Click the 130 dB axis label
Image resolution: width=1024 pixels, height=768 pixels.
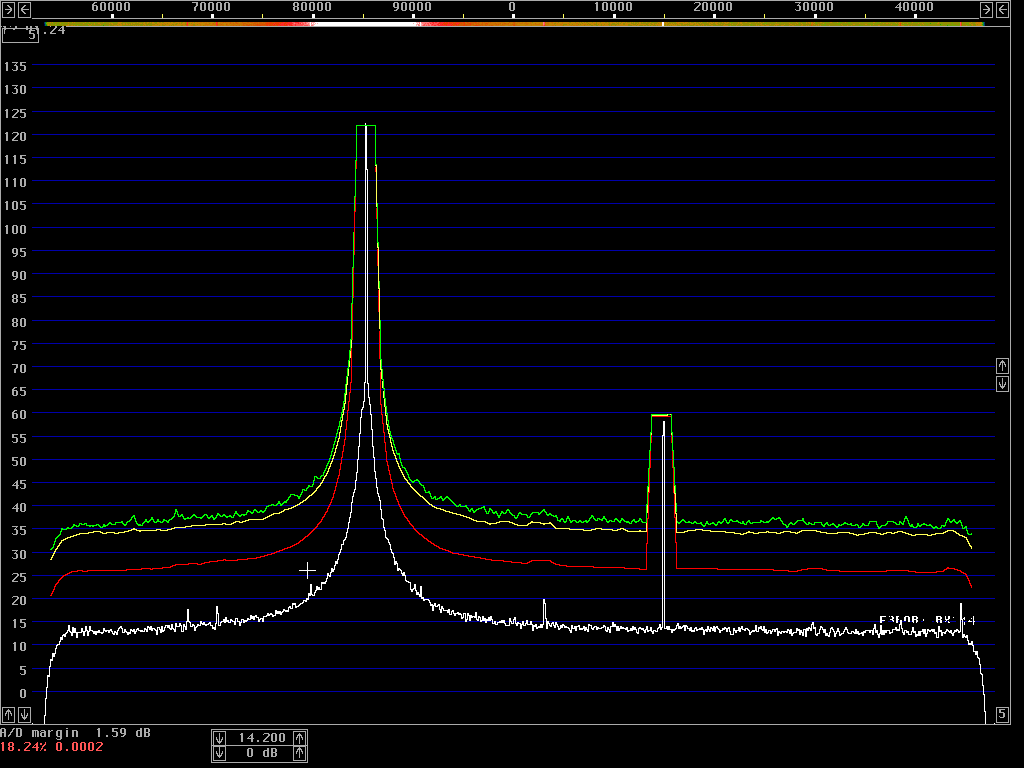(x=15, y=89)
